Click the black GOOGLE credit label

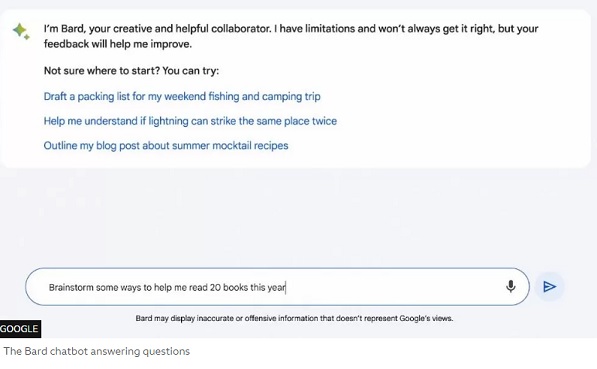pyautogui.click(x=19, y=329)
